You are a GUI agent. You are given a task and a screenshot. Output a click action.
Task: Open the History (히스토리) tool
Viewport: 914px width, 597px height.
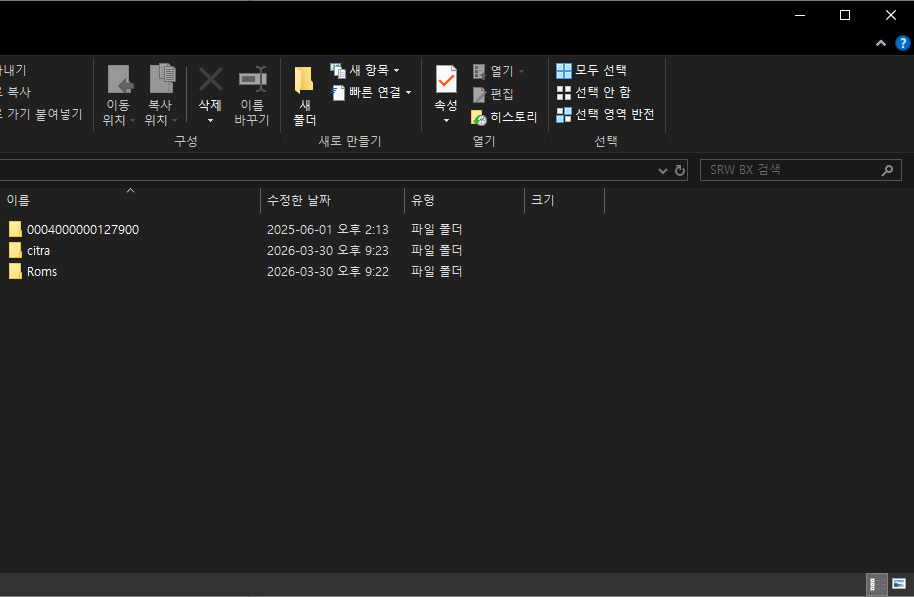coord(505,117)
